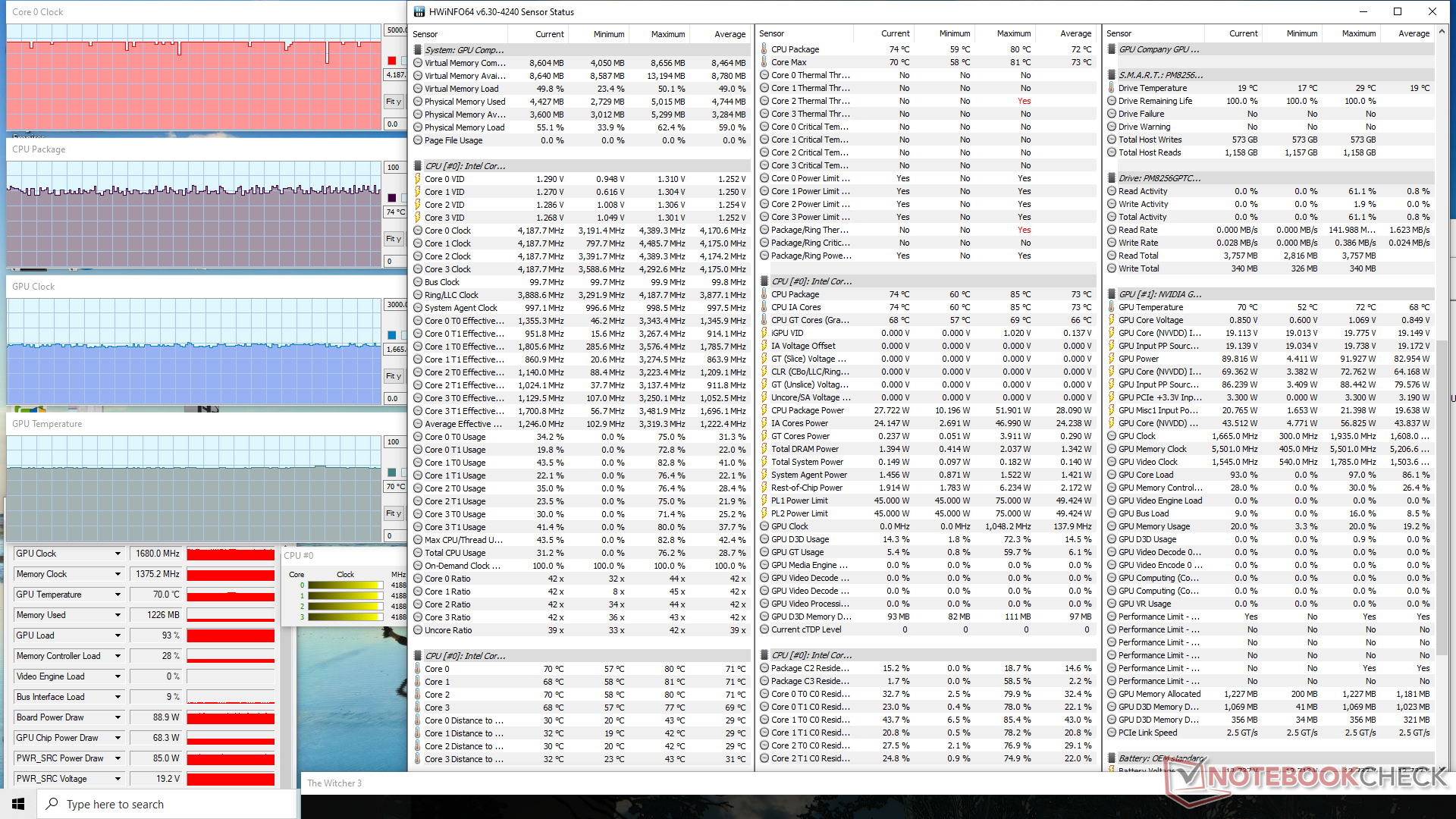Click The Witcher 3 window title
The width and height of the screenshot is (1456, 819).
334,783
